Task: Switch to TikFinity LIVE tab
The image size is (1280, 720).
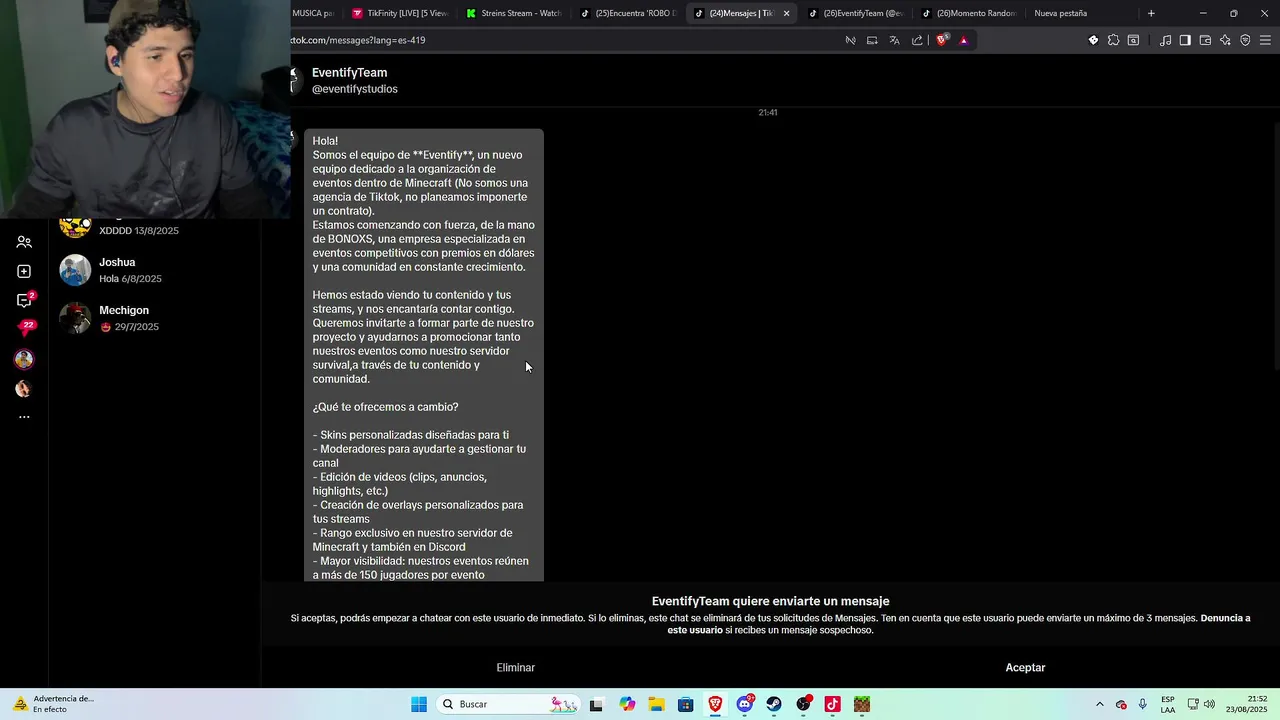Action: click(x=398, y=13)
